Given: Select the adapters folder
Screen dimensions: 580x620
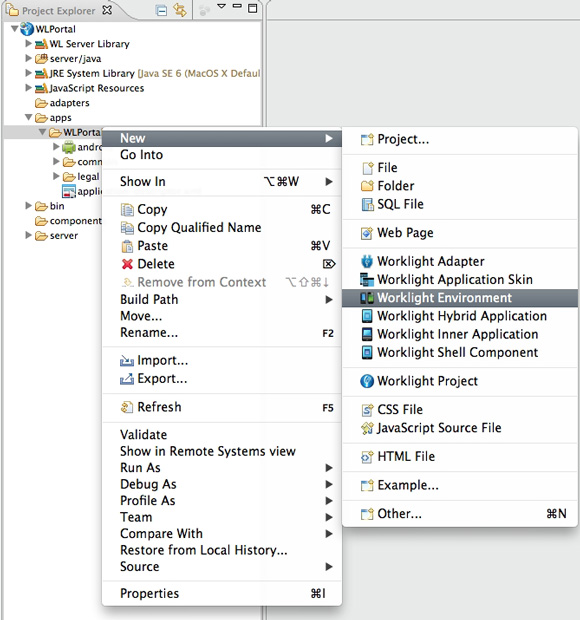Looking at the screenshot, I should click(62, 103).
